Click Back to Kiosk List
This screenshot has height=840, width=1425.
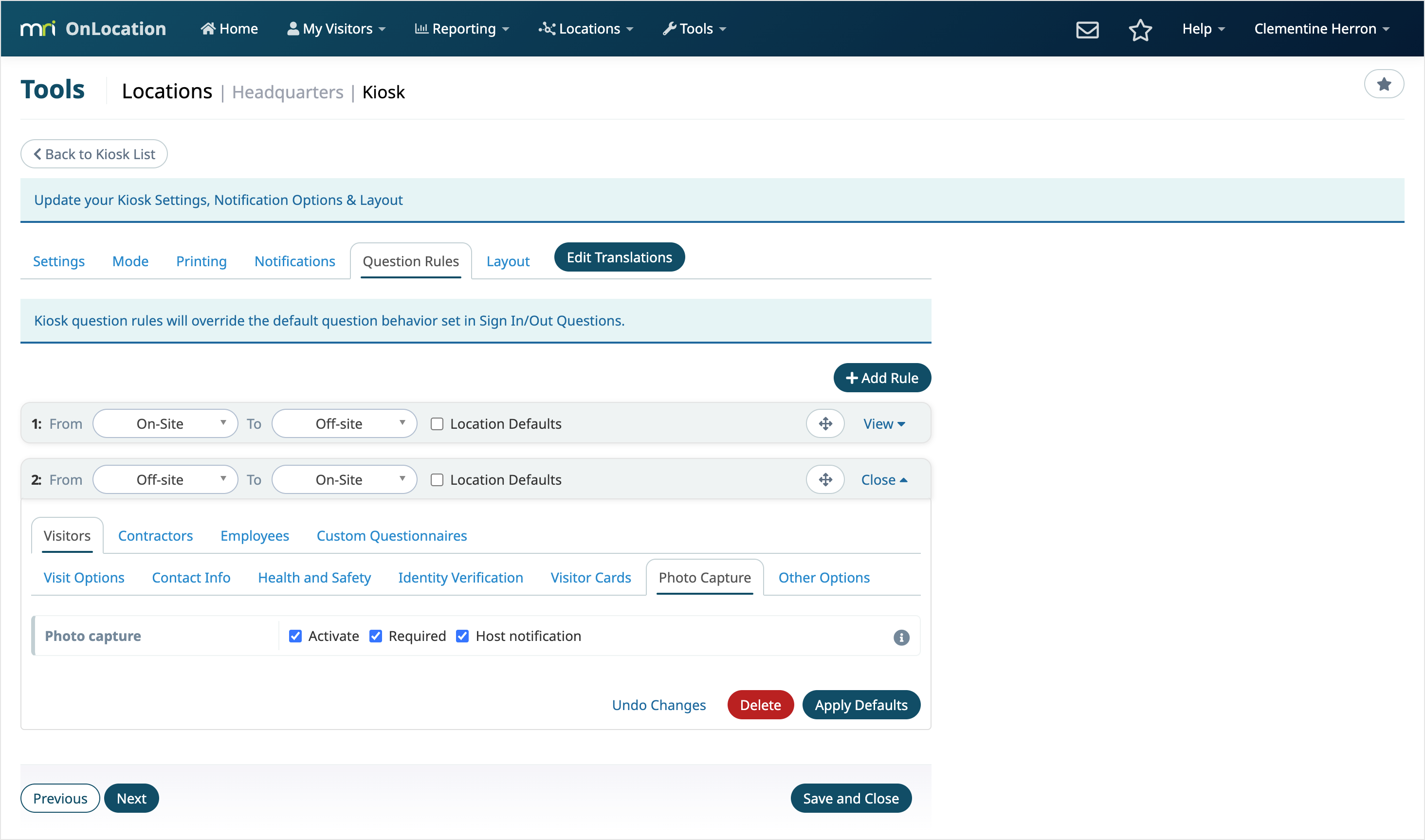(x=94, y=154)
